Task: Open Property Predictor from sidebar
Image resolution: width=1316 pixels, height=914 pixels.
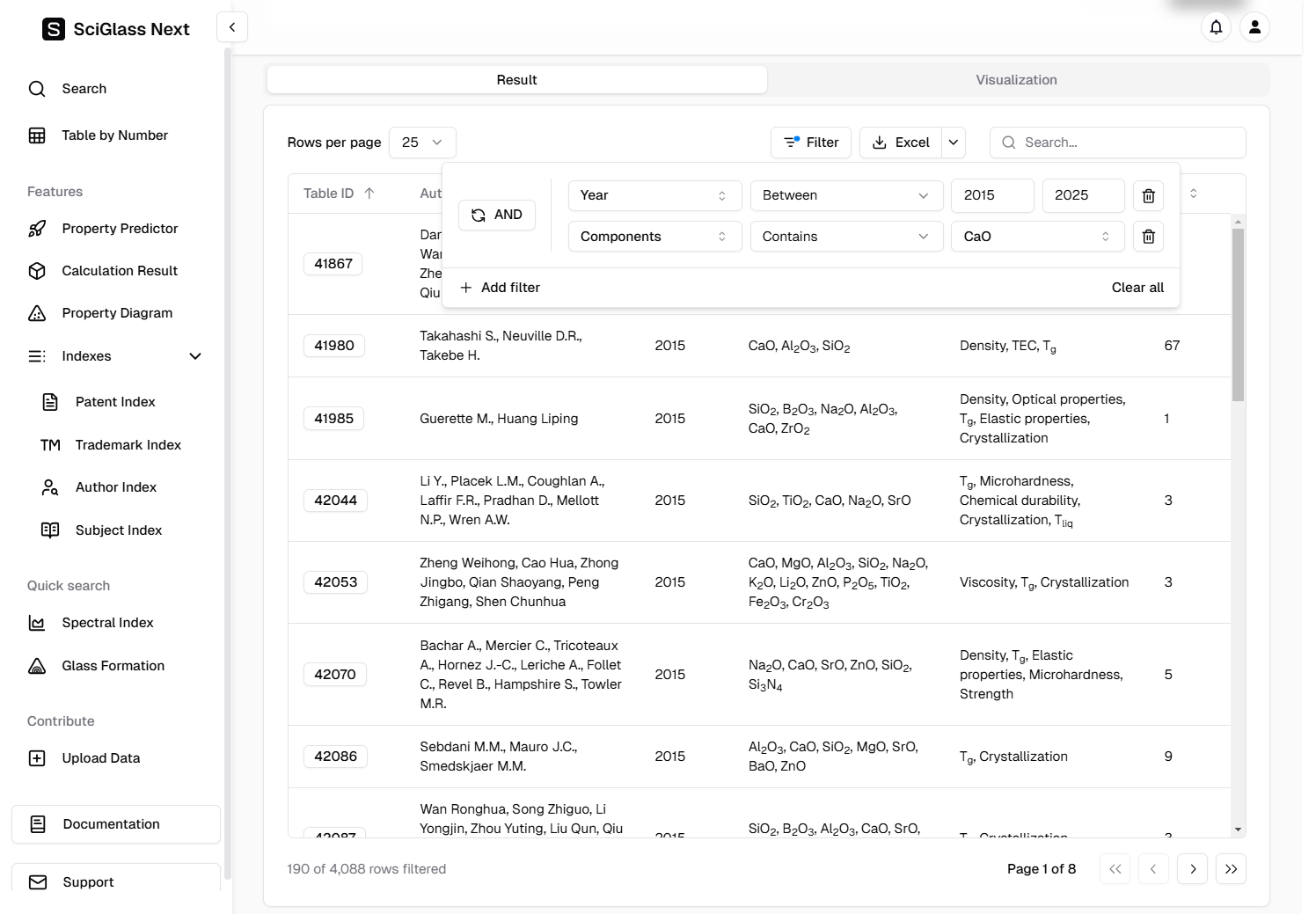Action: coord(119,229)
